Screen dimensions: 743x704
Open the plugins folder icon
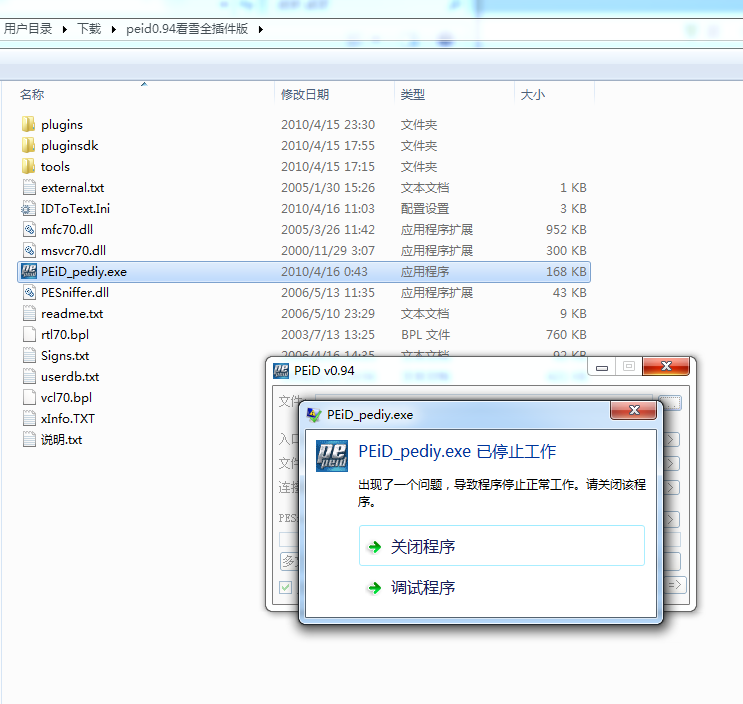point(28,125)
